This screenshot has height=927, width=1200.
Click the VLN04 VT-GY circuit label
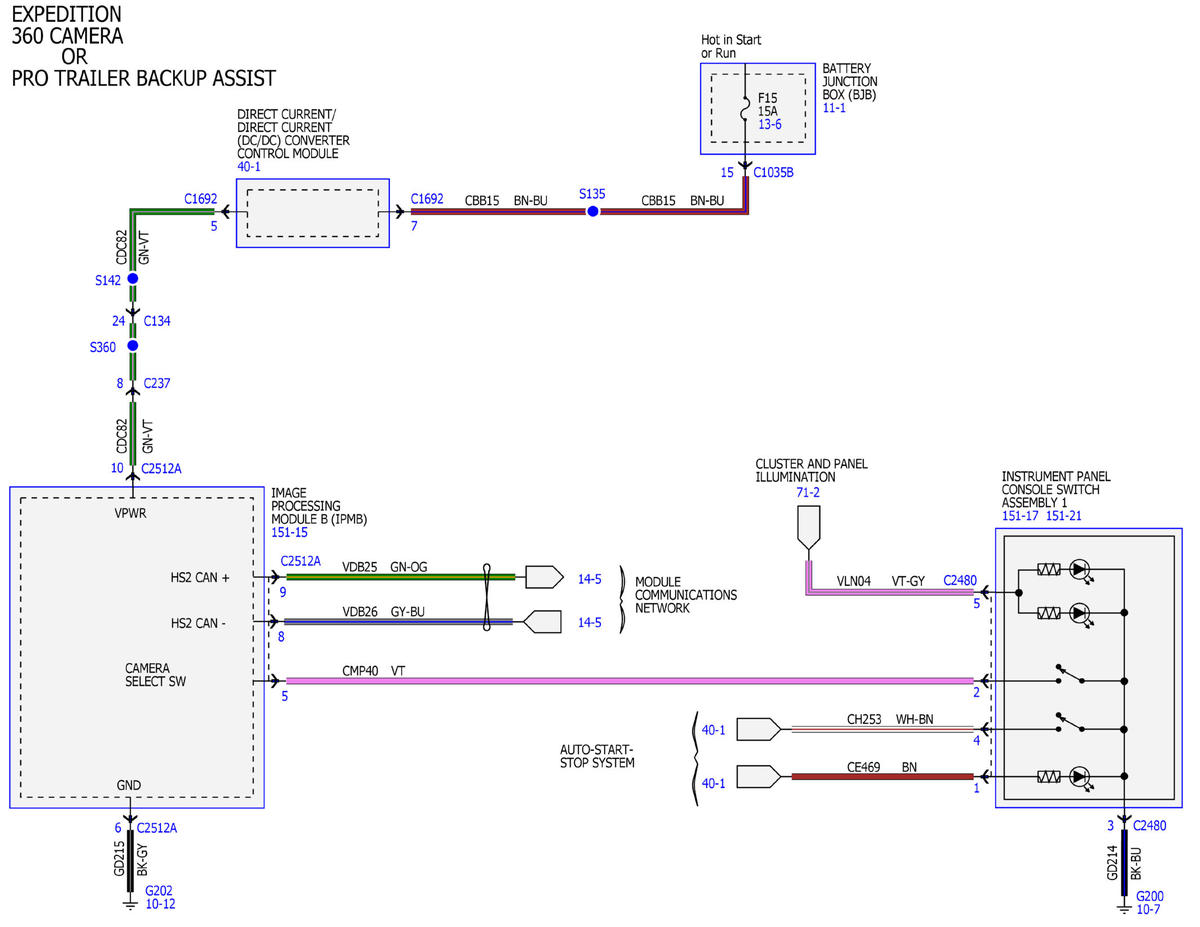click(x=881, y=580)
